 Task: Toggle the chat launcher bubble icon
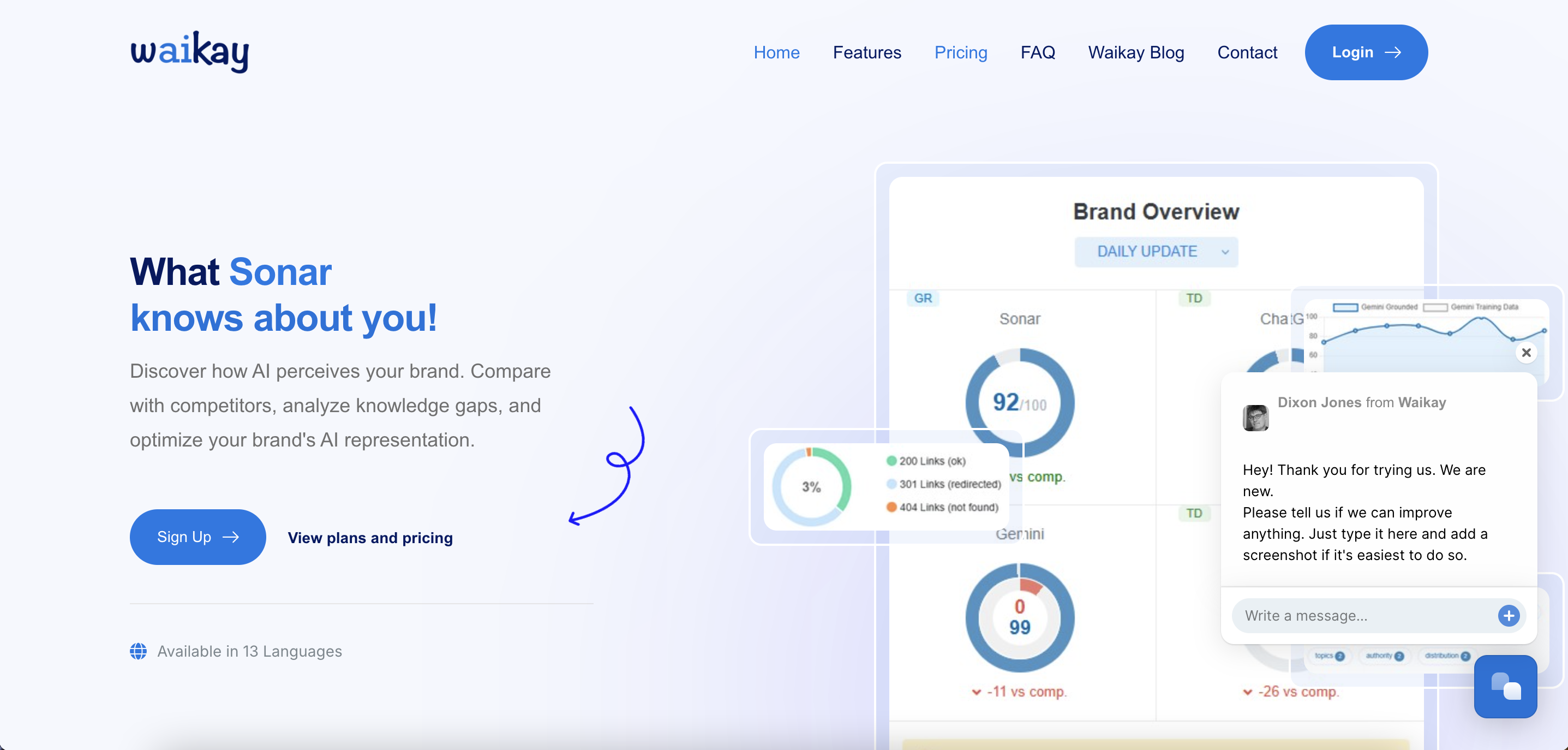click(x=1505, y=686)
